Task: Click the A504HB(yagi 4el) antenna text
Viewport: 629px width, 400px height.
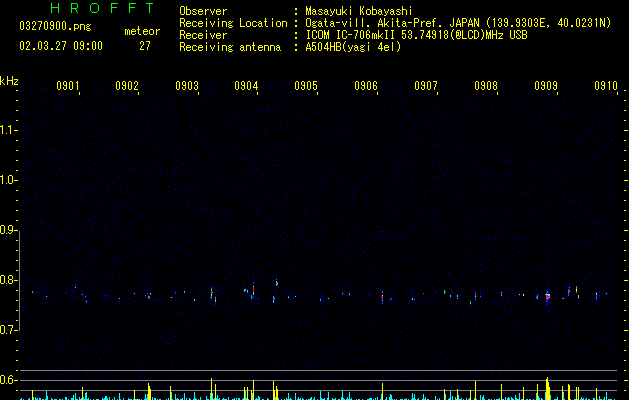Action: 353,47
